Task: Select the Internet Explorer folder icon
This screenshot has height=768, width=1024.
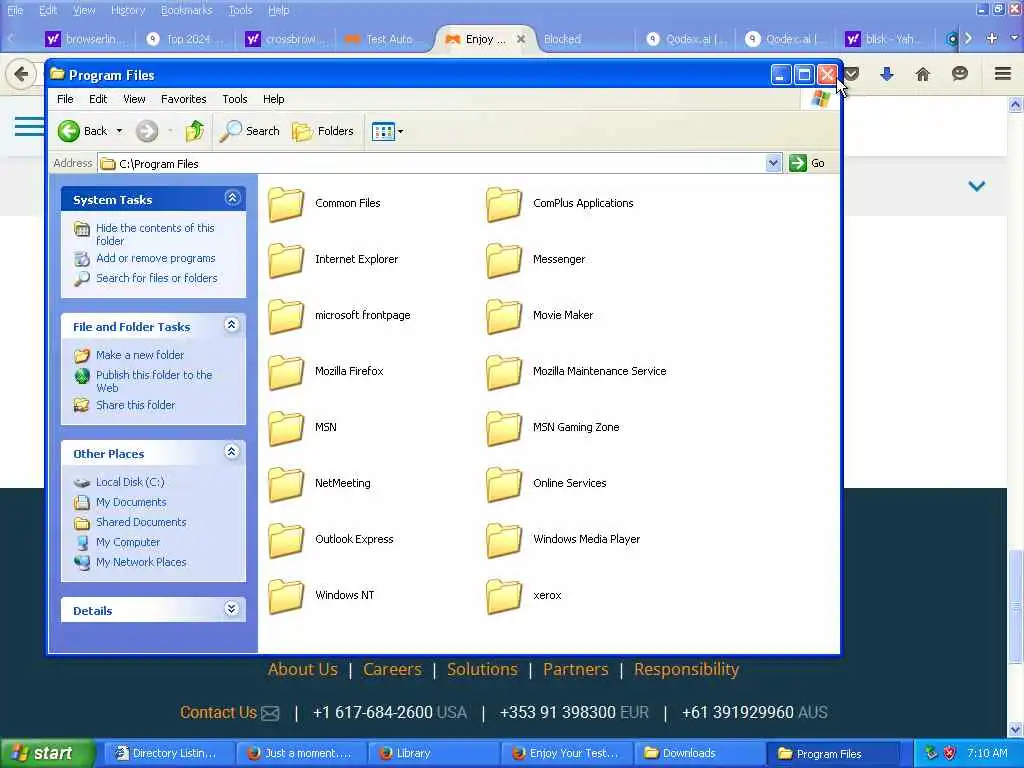Action: click(286, 260)
